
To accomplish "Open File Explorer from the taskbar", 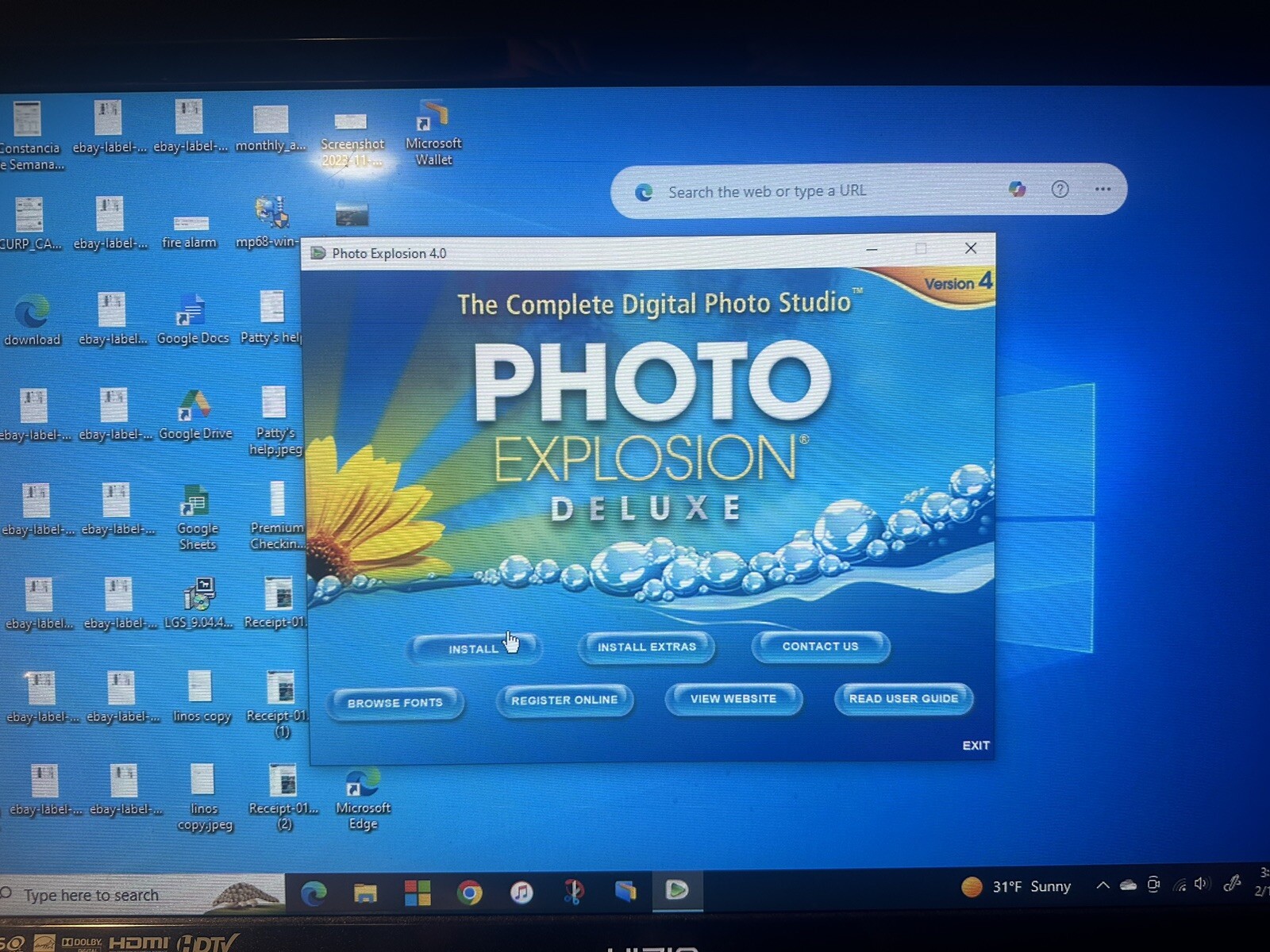I will (365, 893).
